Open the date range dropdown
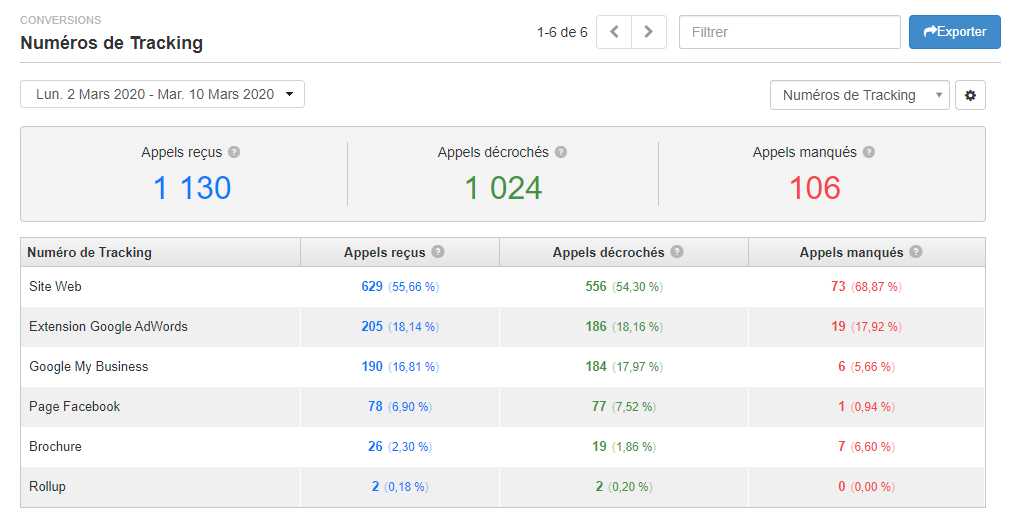The image size is (1020, 531). click(162, 94)
